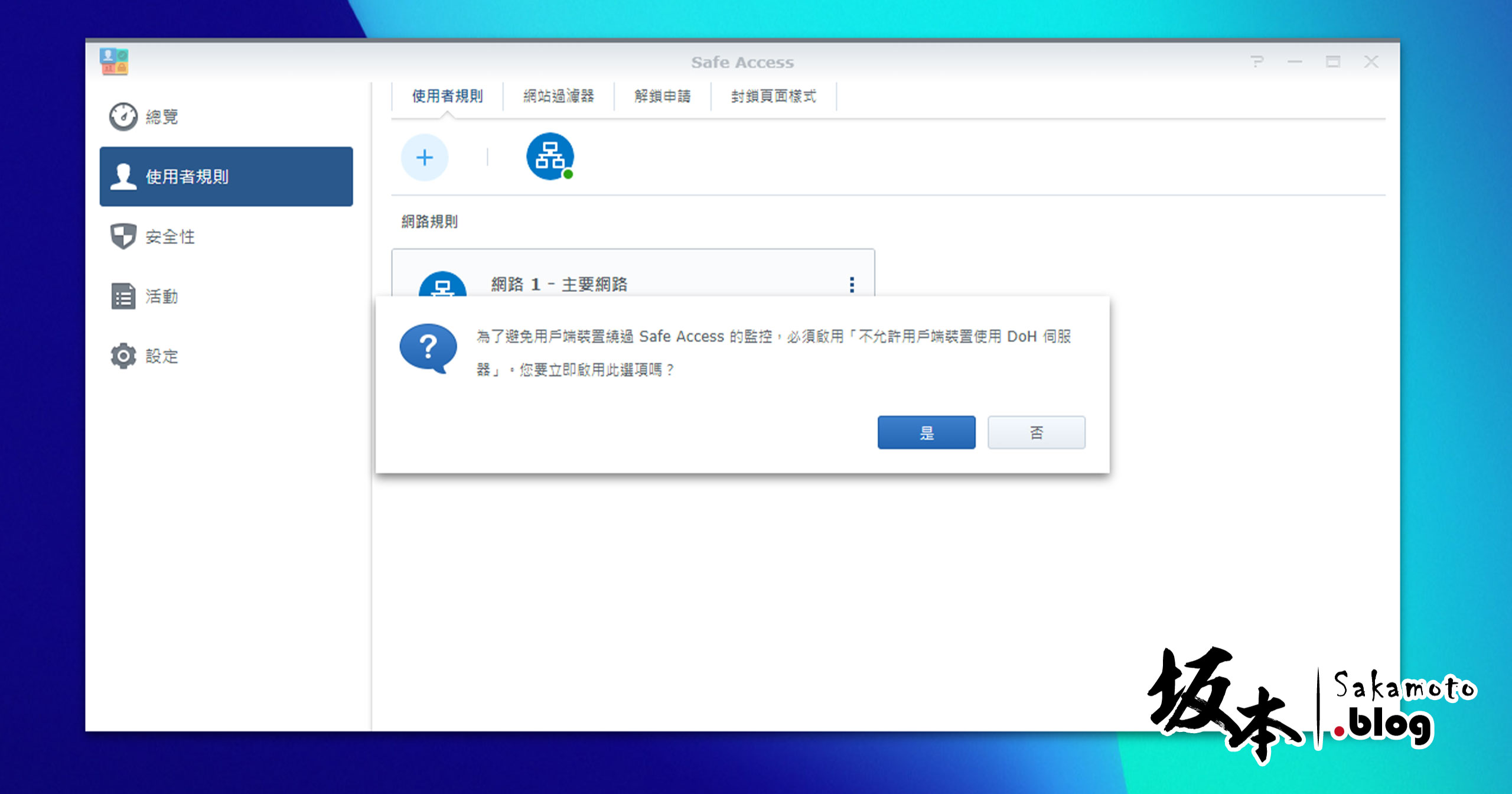Close the Safe Access window
The image size is (1512, 794).
tap(1371, 61)
